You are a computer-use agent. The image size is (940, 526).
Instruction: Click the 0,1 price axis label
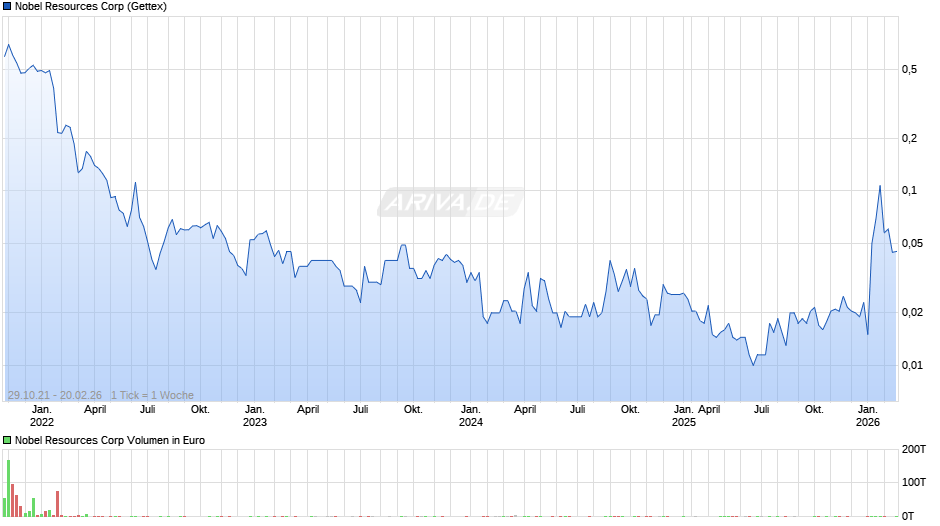pyautogui.click(x=909, y=191)
